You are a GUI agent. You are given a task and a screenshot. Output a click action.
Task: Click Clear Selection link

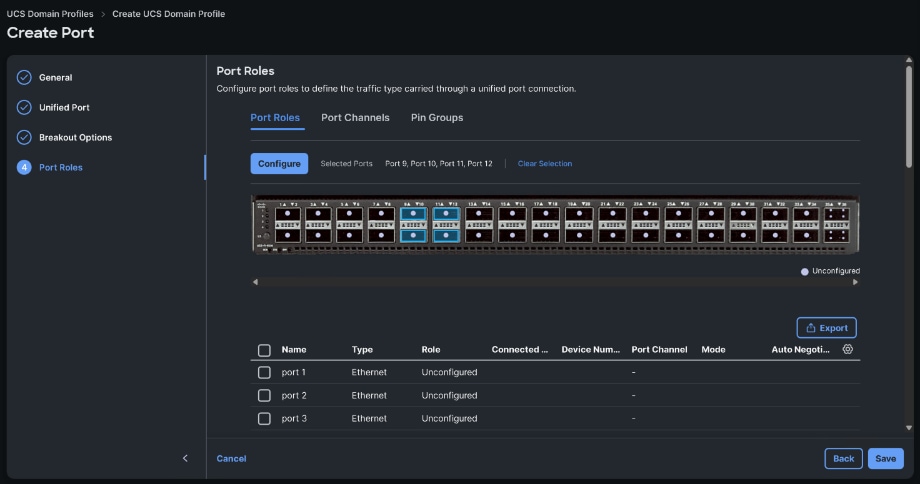click(x=544, y=164)
